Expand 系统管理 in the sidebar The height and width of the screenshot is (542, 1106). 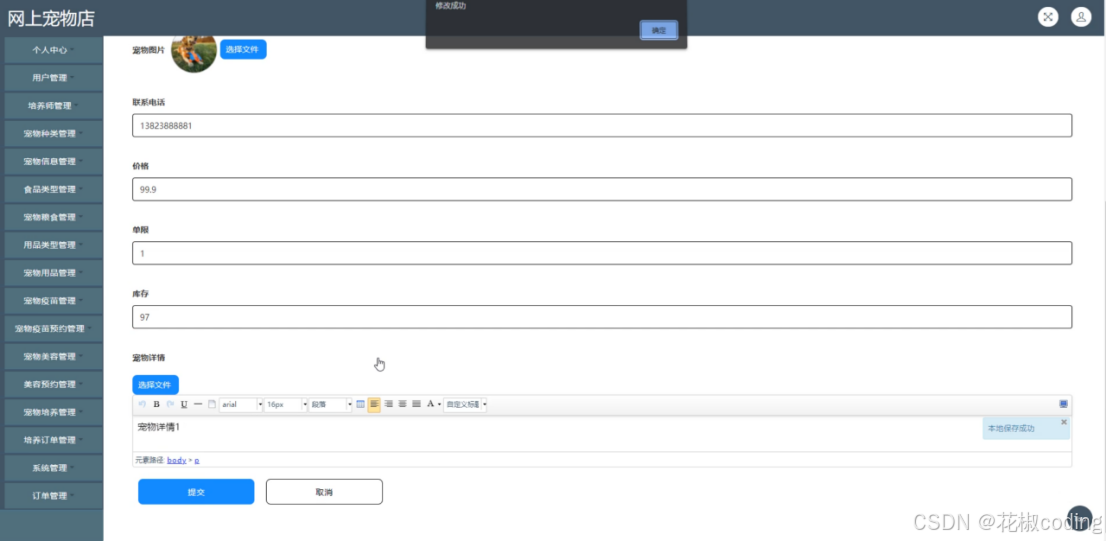coord(54,468)
